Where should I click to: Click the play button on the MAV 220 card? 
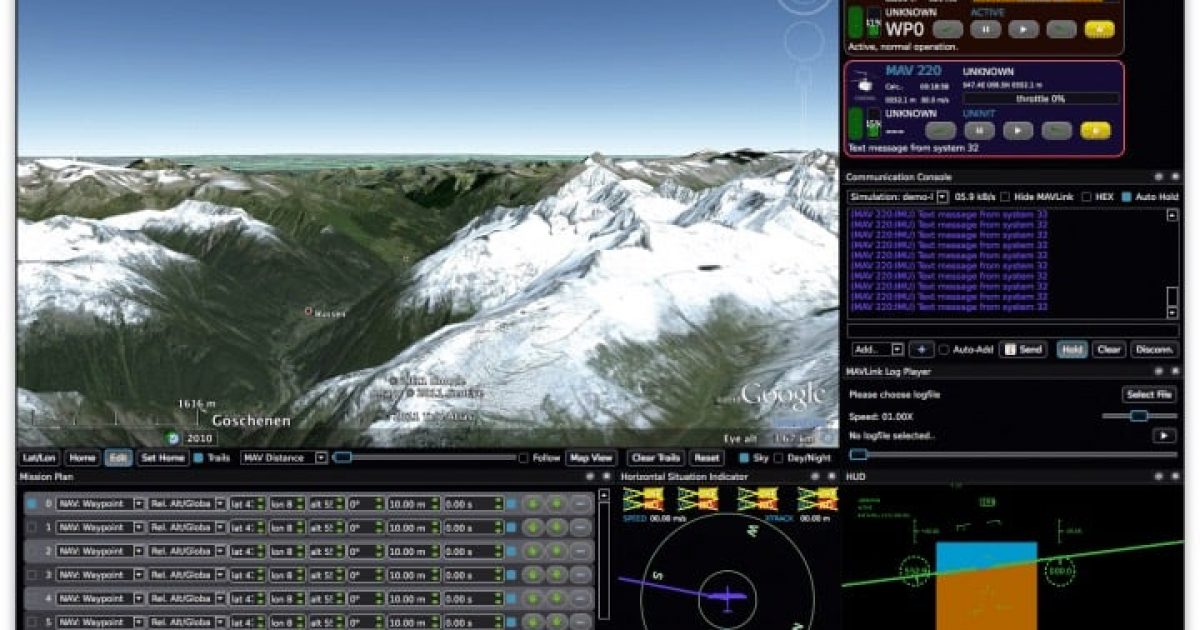tap(1019, 130)
